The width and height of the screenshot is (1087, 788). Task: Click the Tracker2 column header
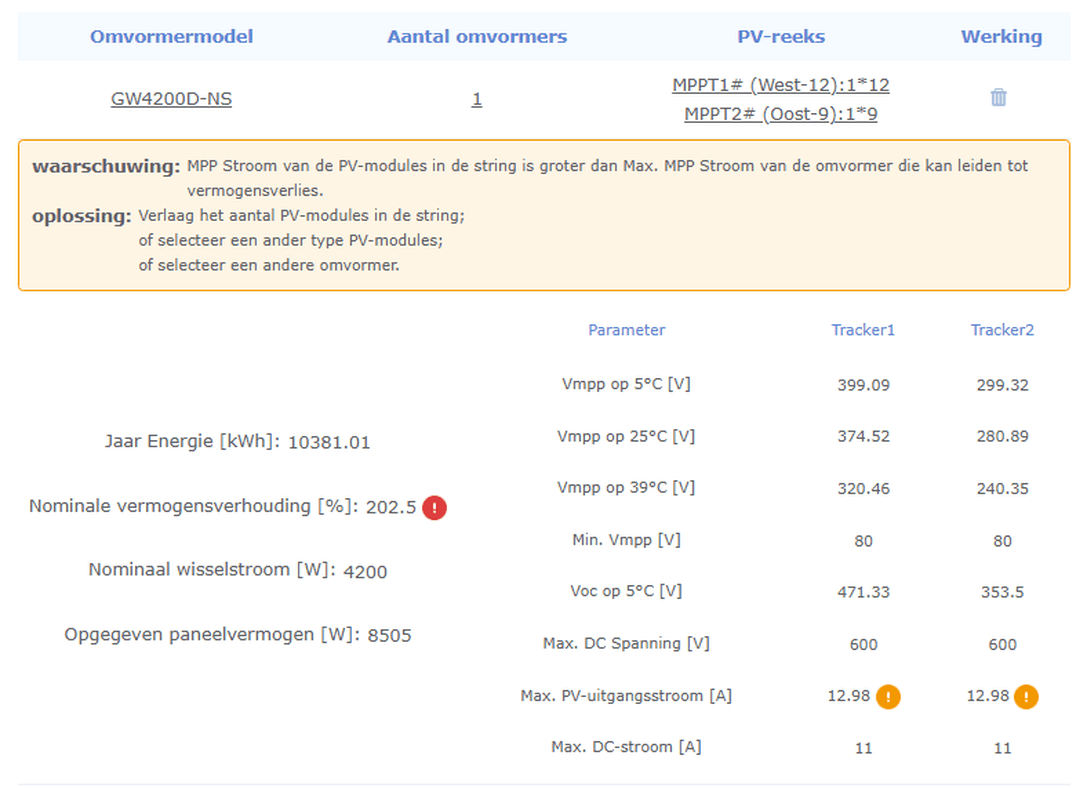(1002, 330)
